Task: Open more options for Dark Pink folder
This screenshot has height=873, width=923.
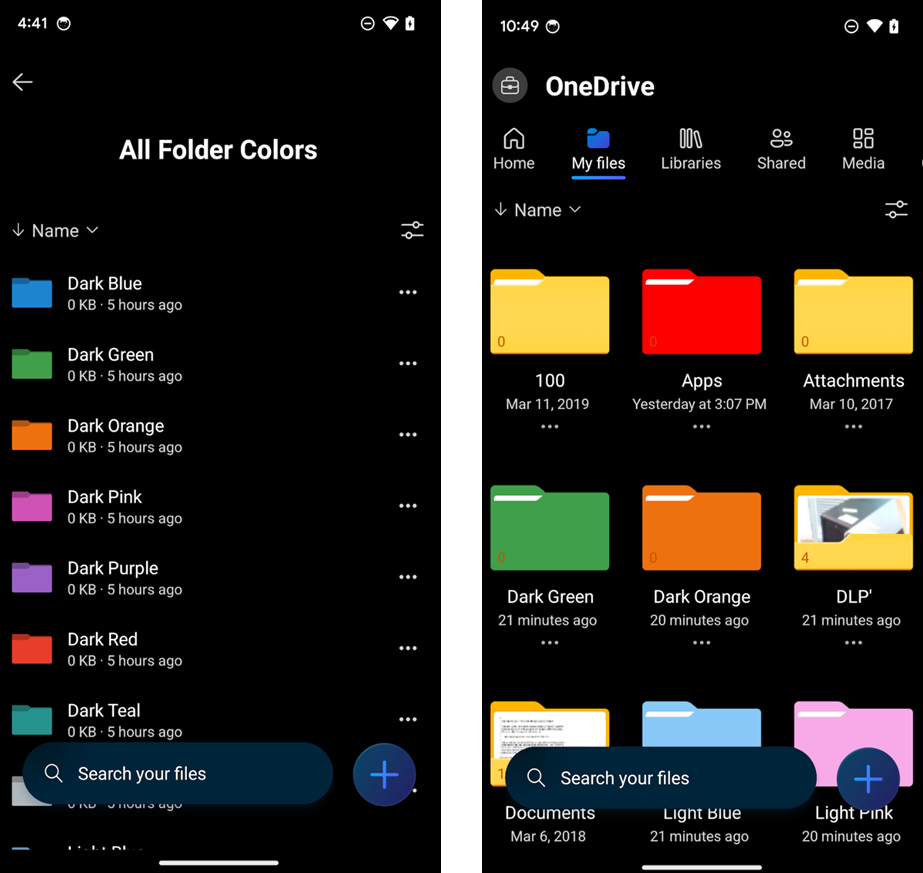Action: (408, 506)
